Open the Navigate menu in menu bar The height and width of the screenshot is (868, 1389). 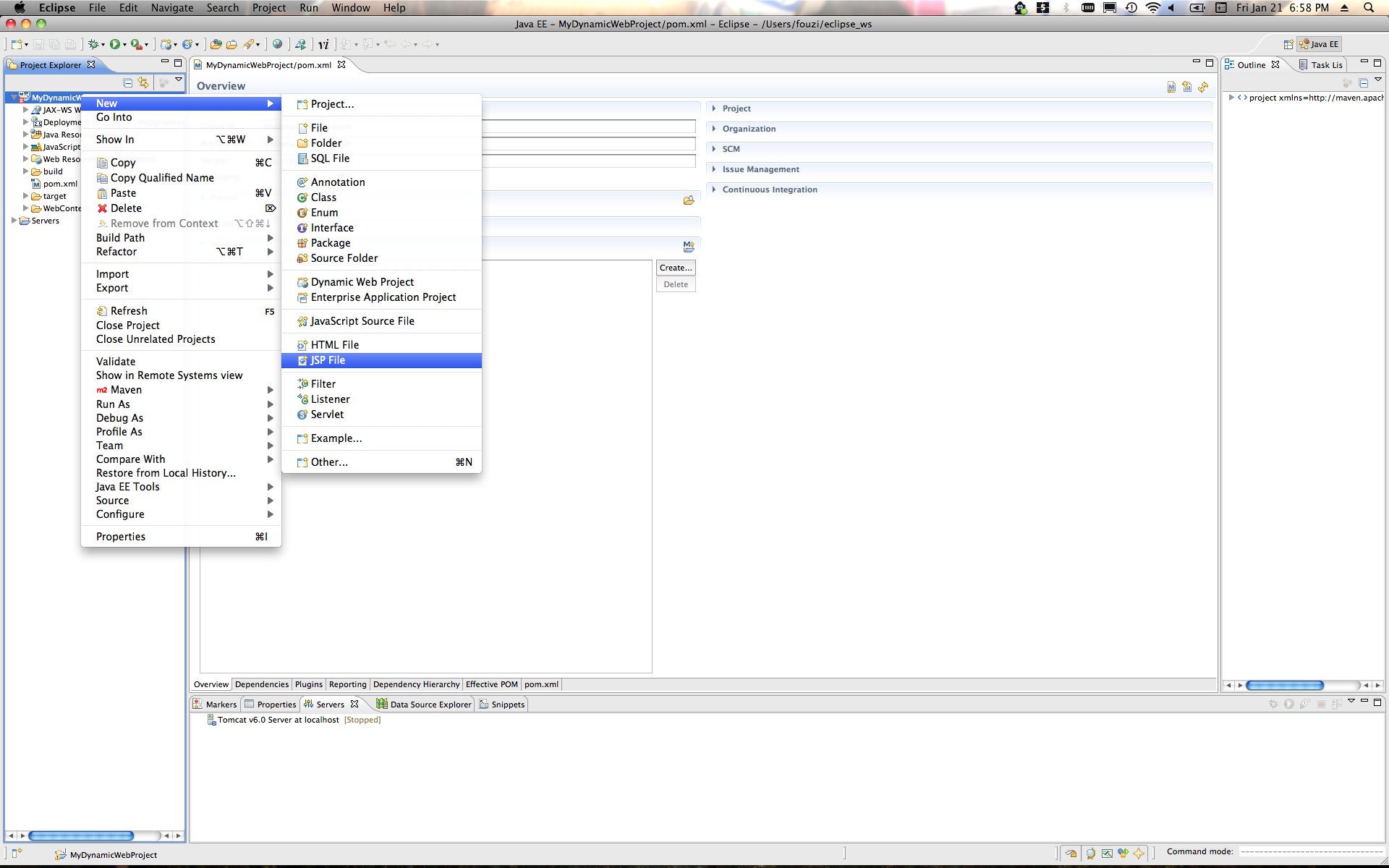click(172, 7)
